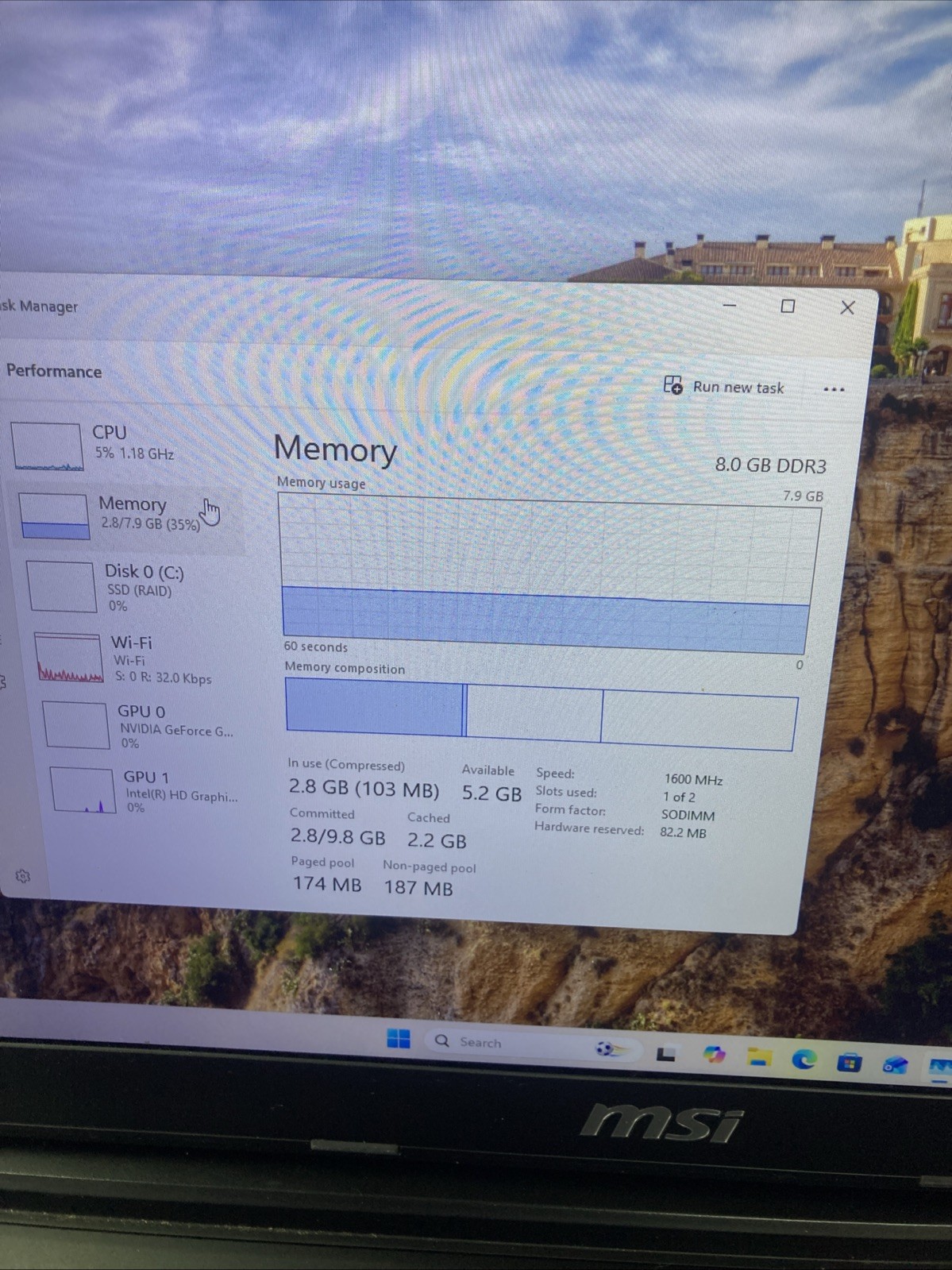The height and width of the screenshot is (1270, 952).
Task: Open File Explorer from the taskbar
Action: (760, 1057)
